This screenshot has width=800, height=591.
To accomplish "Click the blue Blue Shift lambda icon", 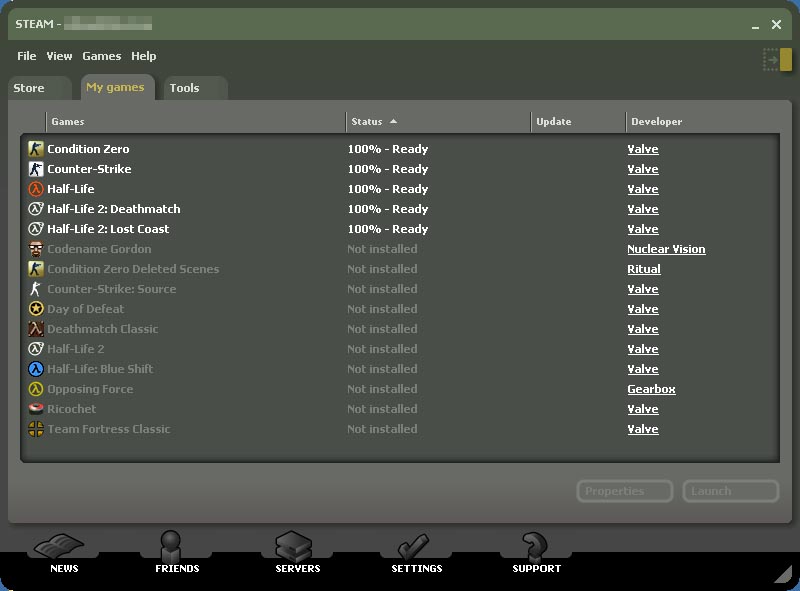I will [x=36, y=368].
